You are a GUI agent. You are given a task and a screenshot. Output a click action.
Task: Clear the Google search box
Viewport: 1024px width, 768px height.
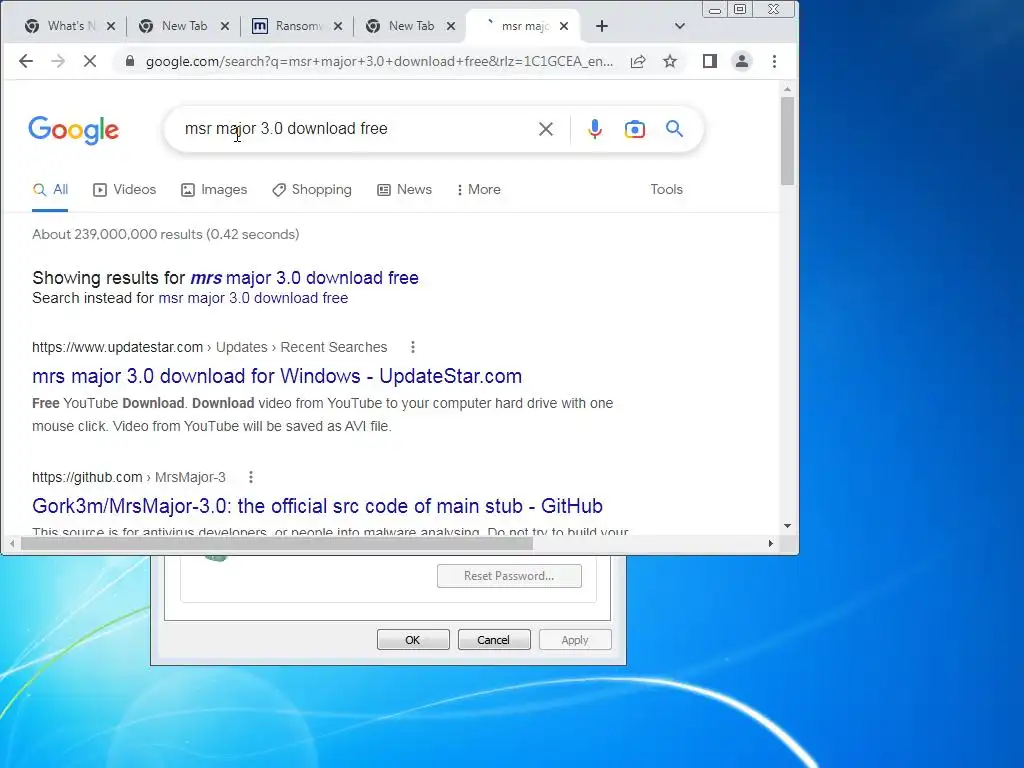point(546,129)
